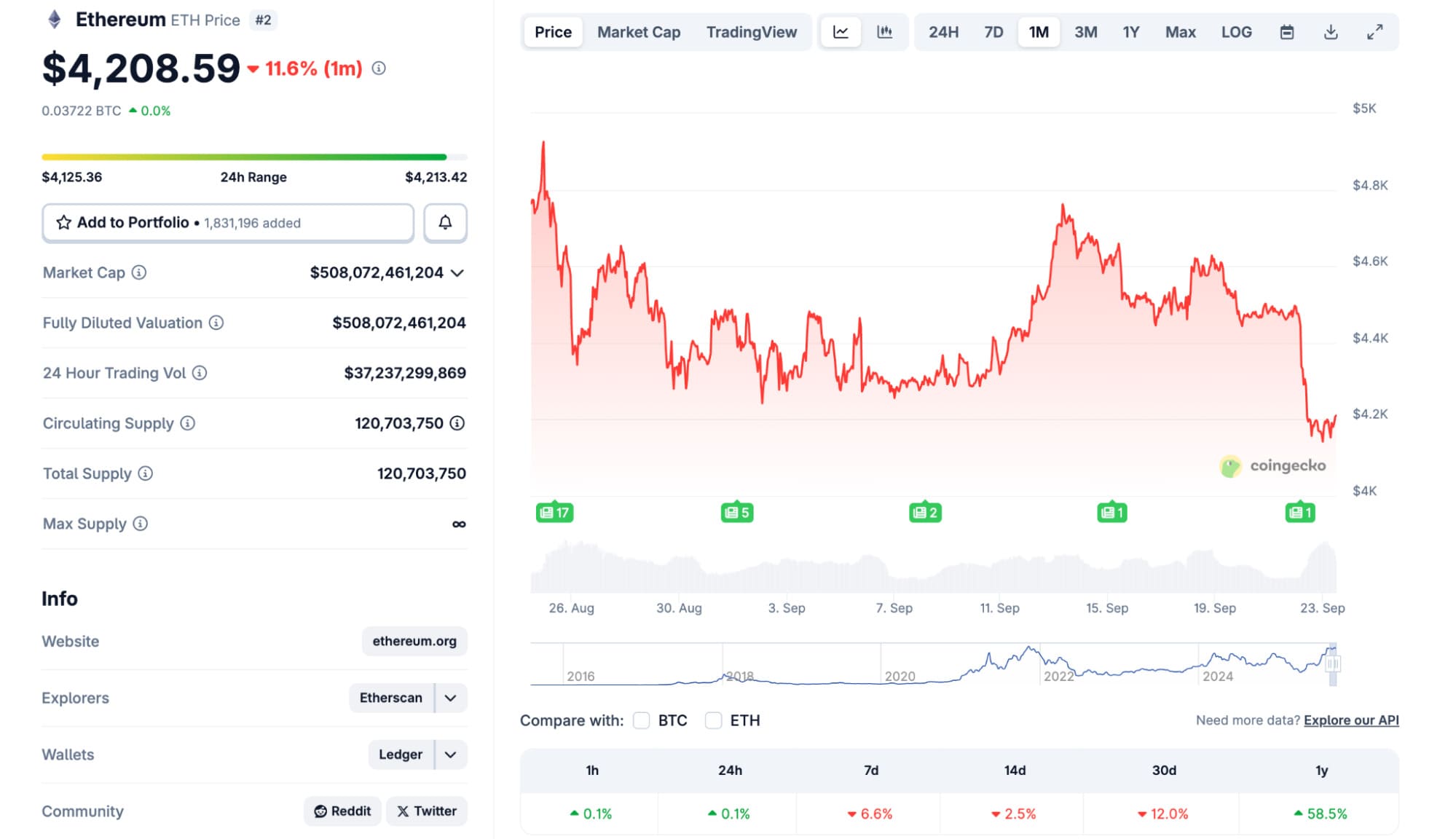Viewport: 1456px width, 839px height.
Task: Open the Etherscan explorer link
Action: pos(391,698)
